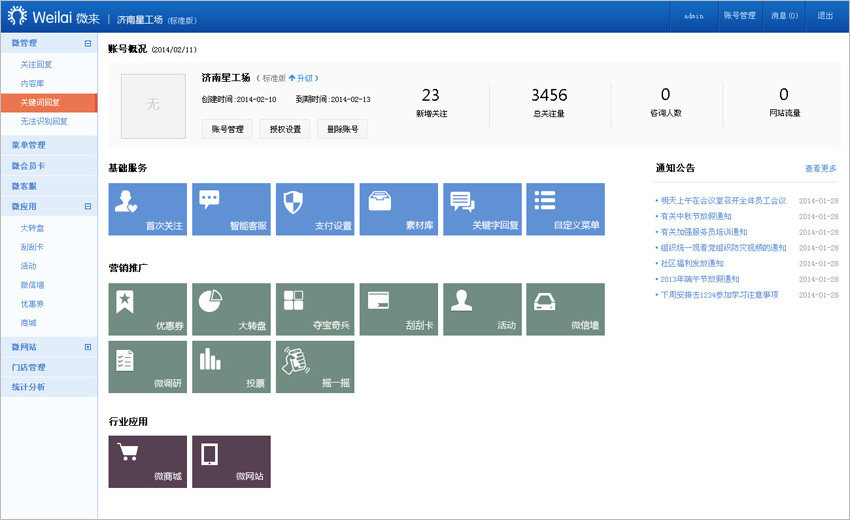Expand the 微网站 sidebar section

click(88, 347)
